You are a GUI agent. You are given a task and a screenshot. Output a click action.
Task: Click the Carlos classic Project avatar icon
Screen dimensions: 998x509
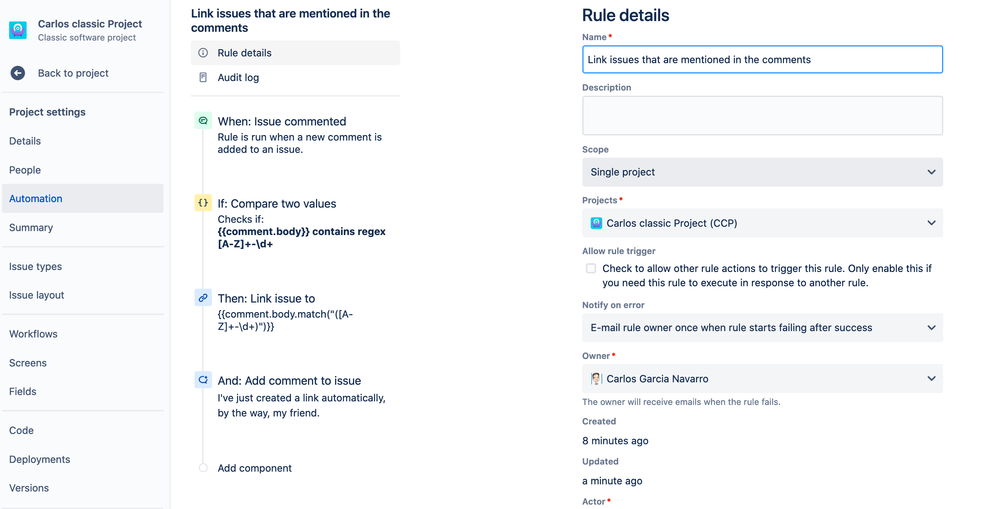tap(18, 30)
